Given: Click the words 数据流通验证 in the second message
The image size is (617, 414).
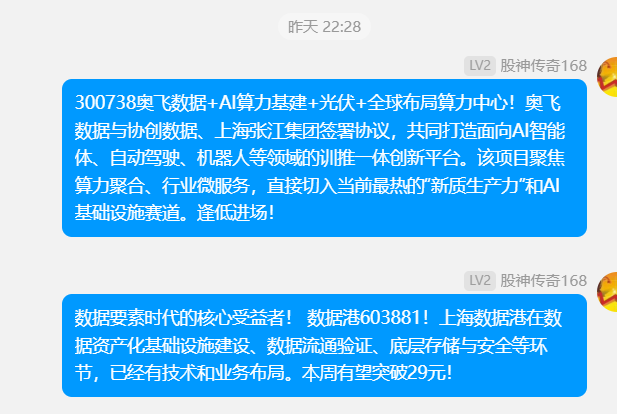Looking at the screenshot, I should coord(319,345).
